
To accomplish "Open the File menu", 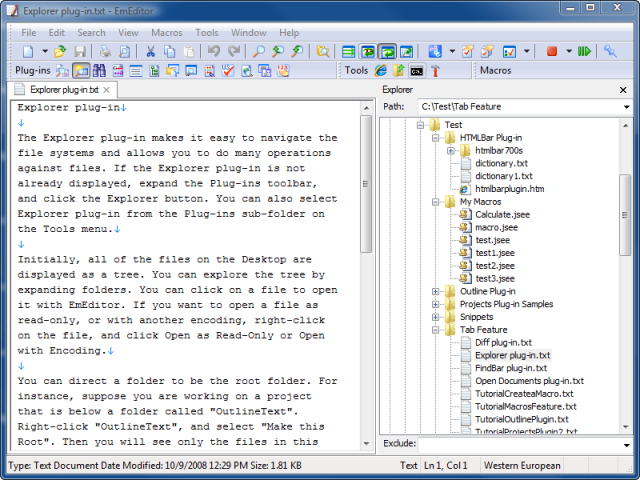I will click(29, 33).
